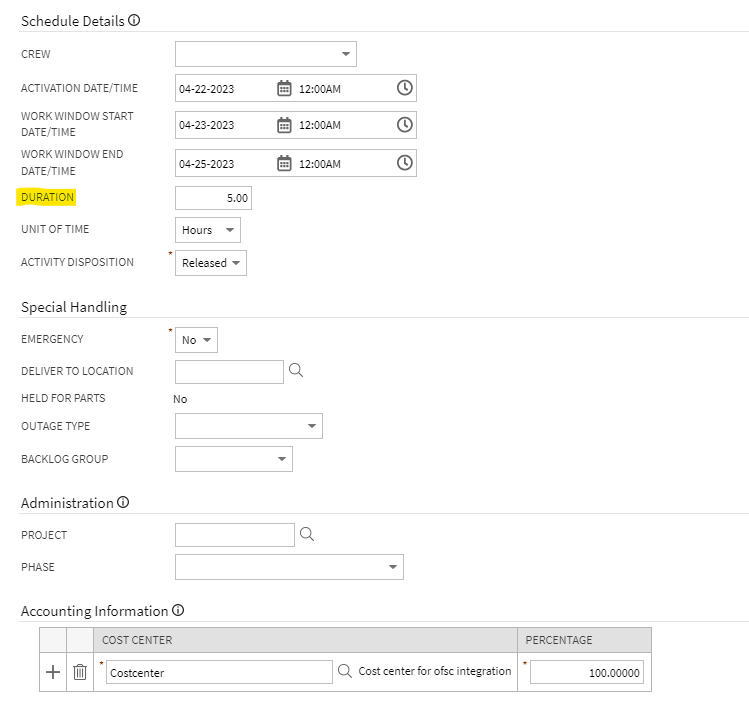Viewport: 749px width, 701px height.
Task: Open the Phase dropdown
Action: [x=289, y=567]
